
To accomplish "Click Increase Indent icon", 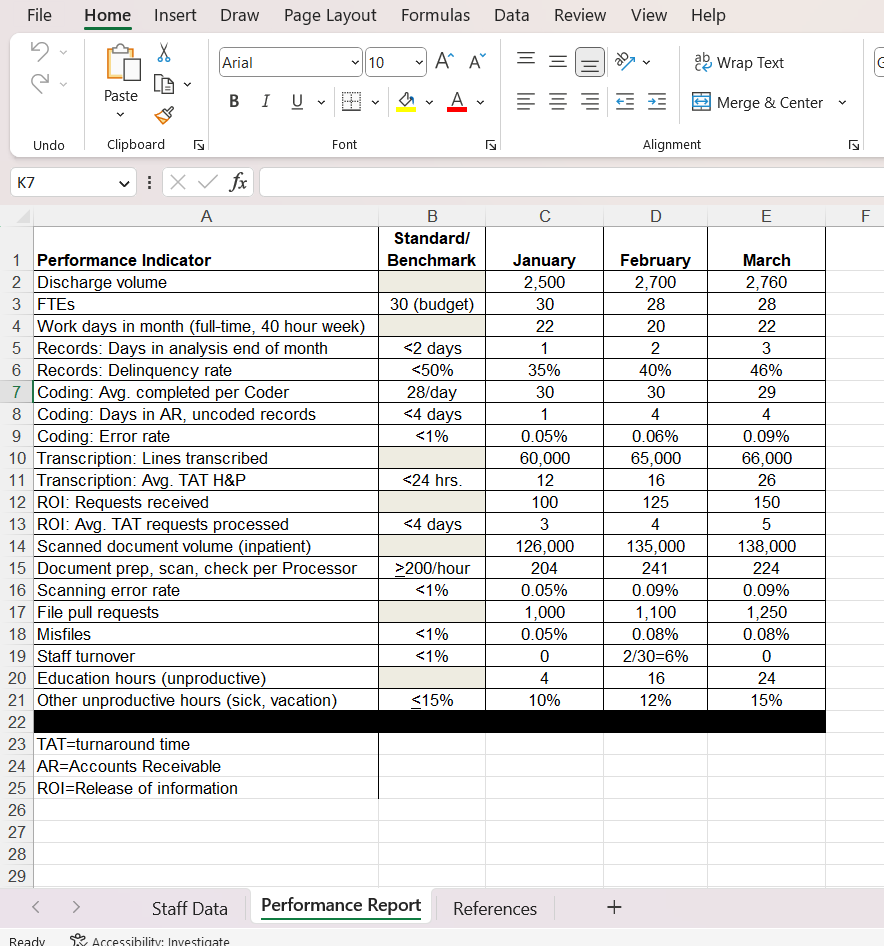I will click(x=657, y=101).
